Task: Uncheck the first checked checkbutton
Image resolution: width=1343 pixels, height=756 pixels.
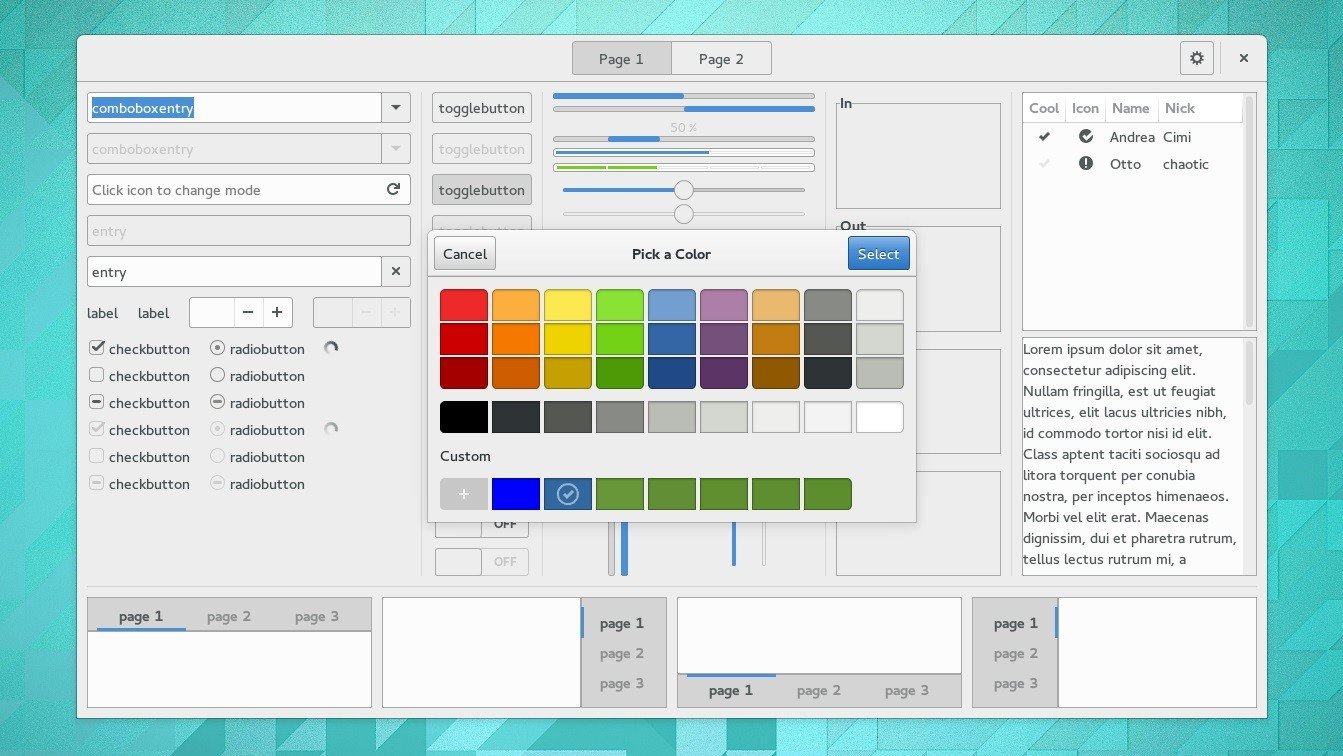Action: pyautogui.click(x=97, y=349)
